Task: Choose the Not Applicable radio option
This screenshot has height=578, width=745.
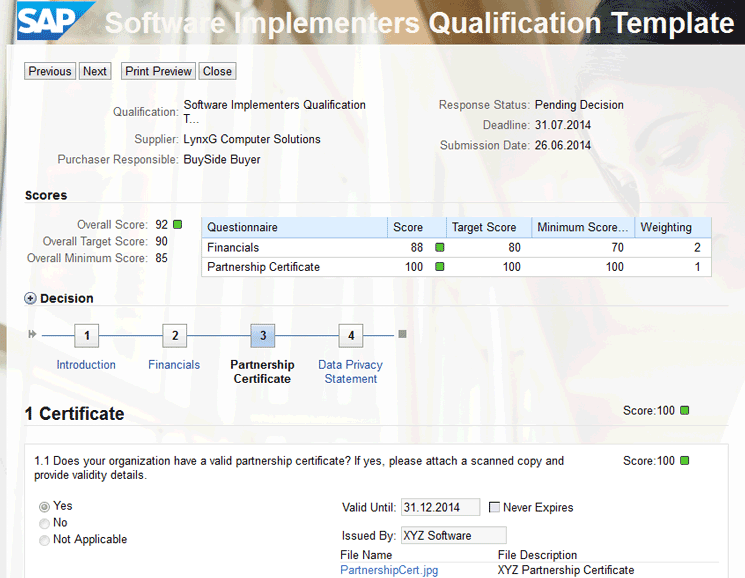Action: (x=44, y=540)
